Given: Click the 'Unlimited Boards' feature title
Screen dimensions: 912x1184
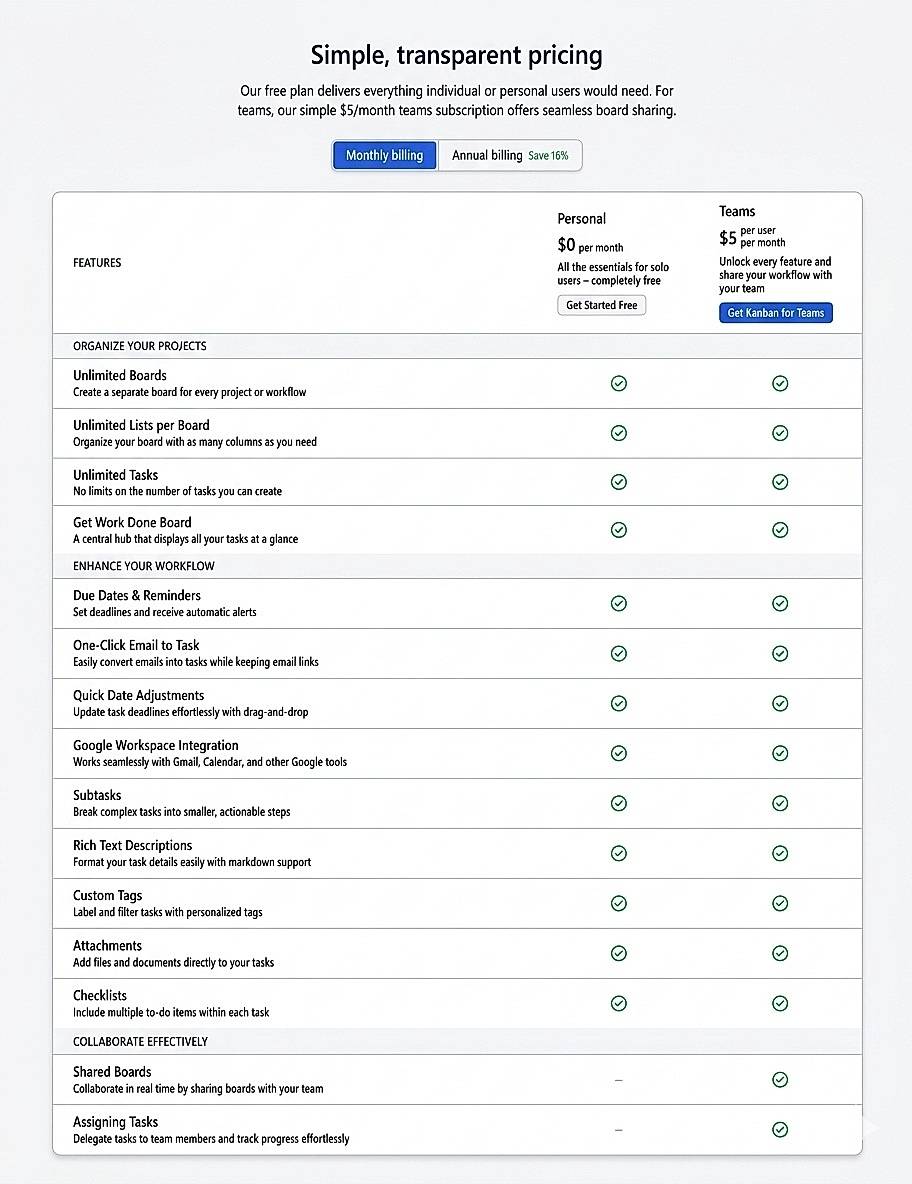Looking at the screenshot, I should click(x=119, y=375).
